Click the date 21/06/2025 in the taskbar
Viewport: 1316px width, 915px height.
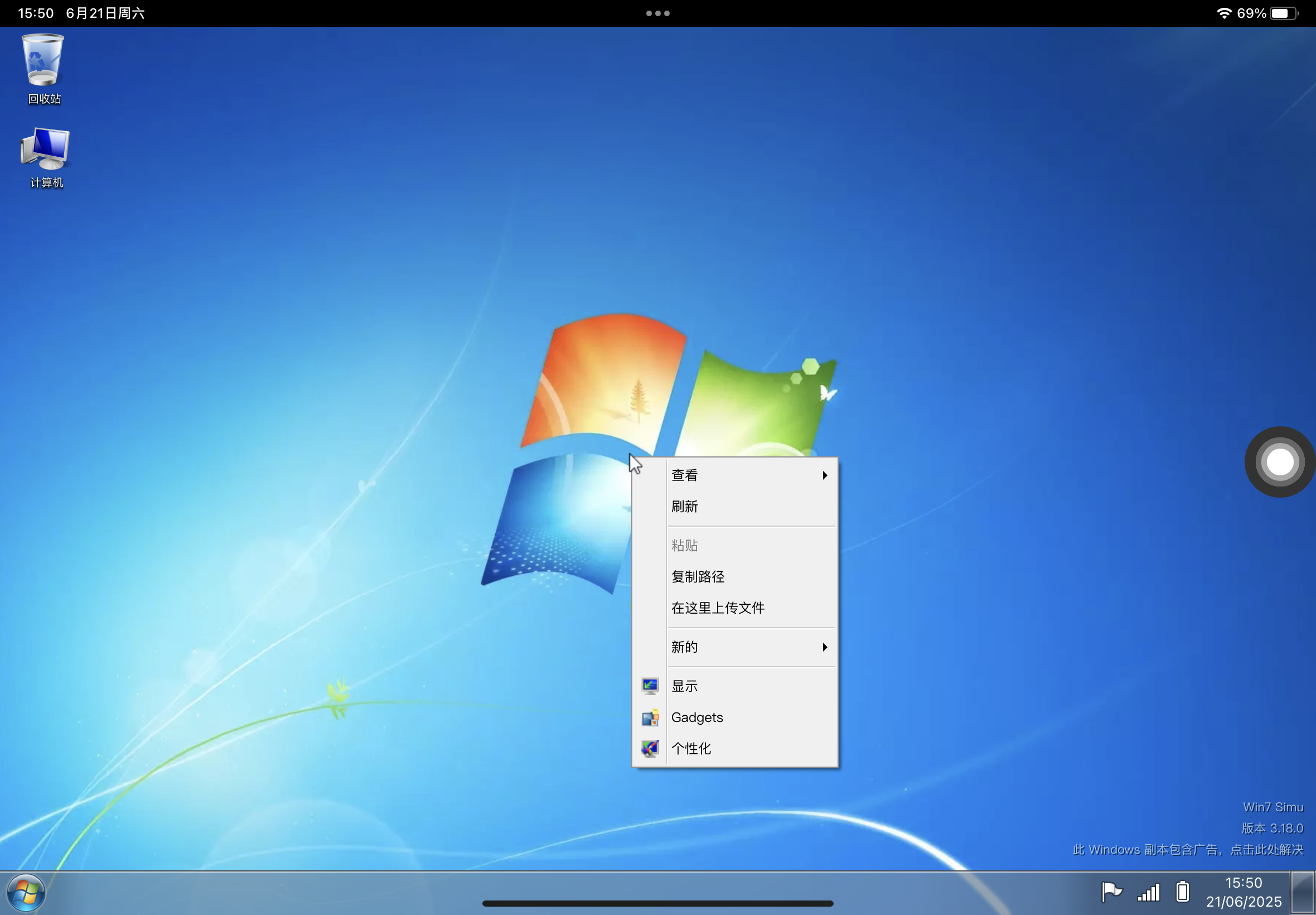click(1244, 901)
